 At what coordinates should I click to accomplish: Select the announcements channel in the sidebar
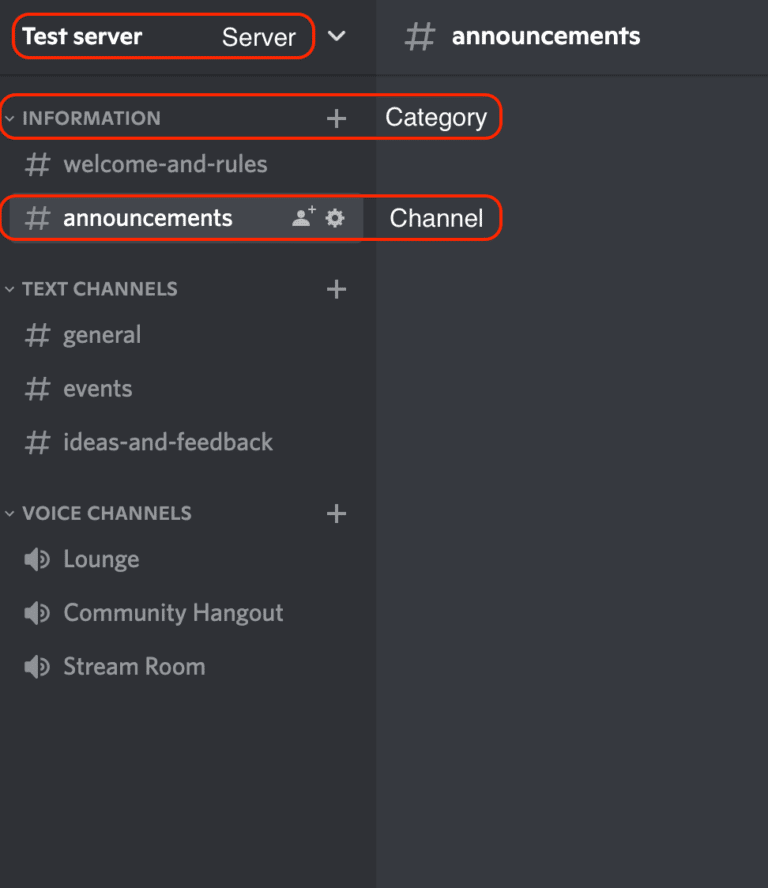(x=147, y=217)
